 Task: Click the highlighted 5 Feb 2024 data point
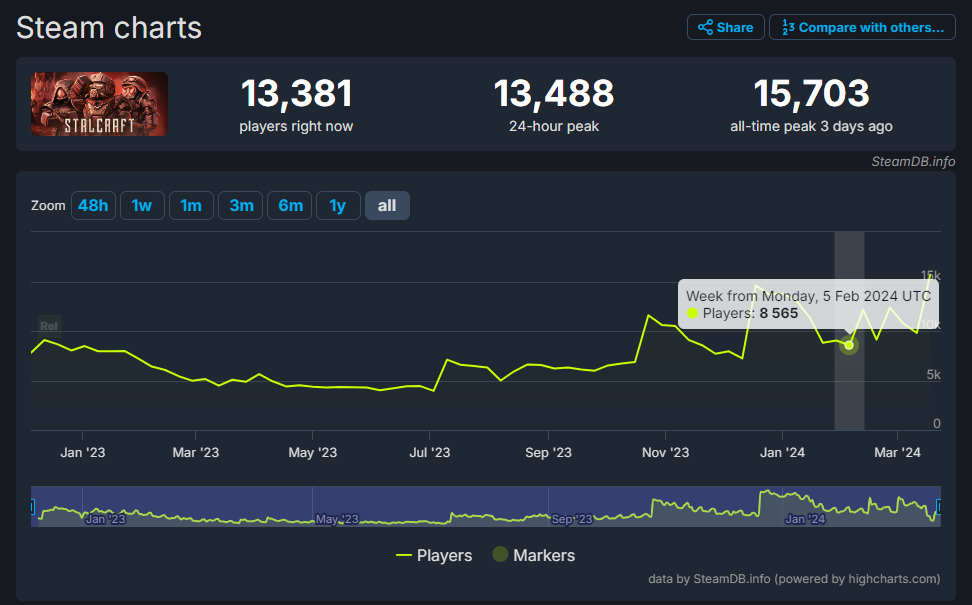pyautogui.click(x=849, y=345)
